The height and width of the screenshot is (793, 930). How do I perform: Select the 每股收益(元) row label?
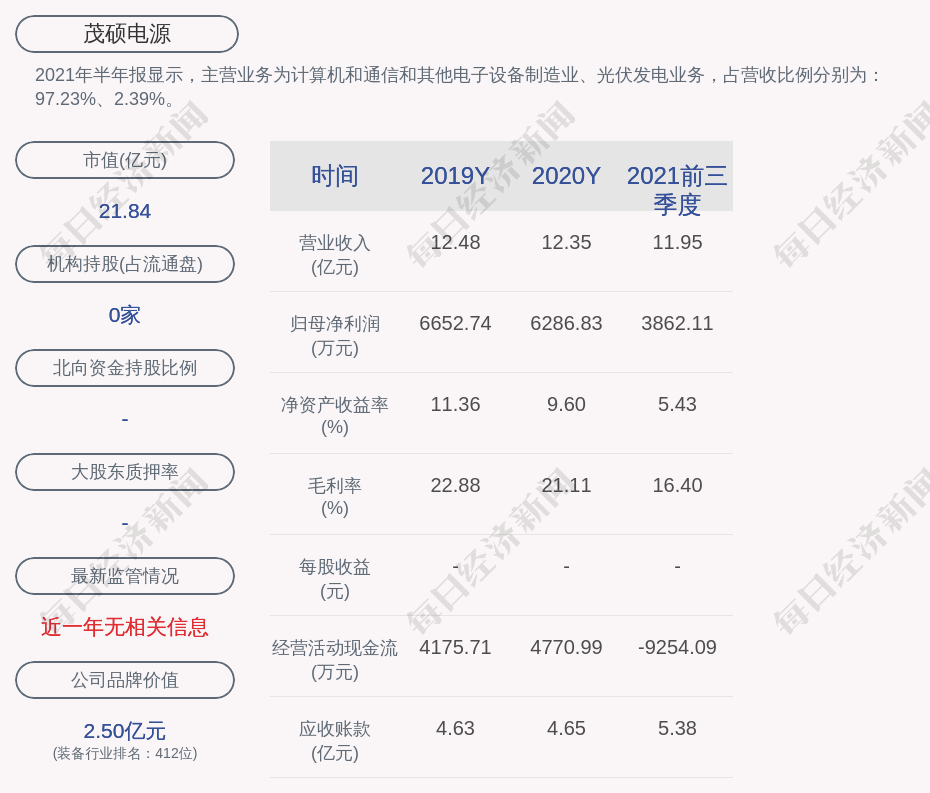[335, 579]
